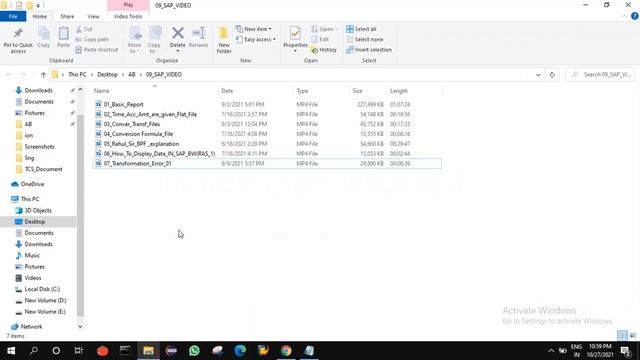Switch to Details view layout icon
Screen dimensions: 640x360
click(622, 336)
